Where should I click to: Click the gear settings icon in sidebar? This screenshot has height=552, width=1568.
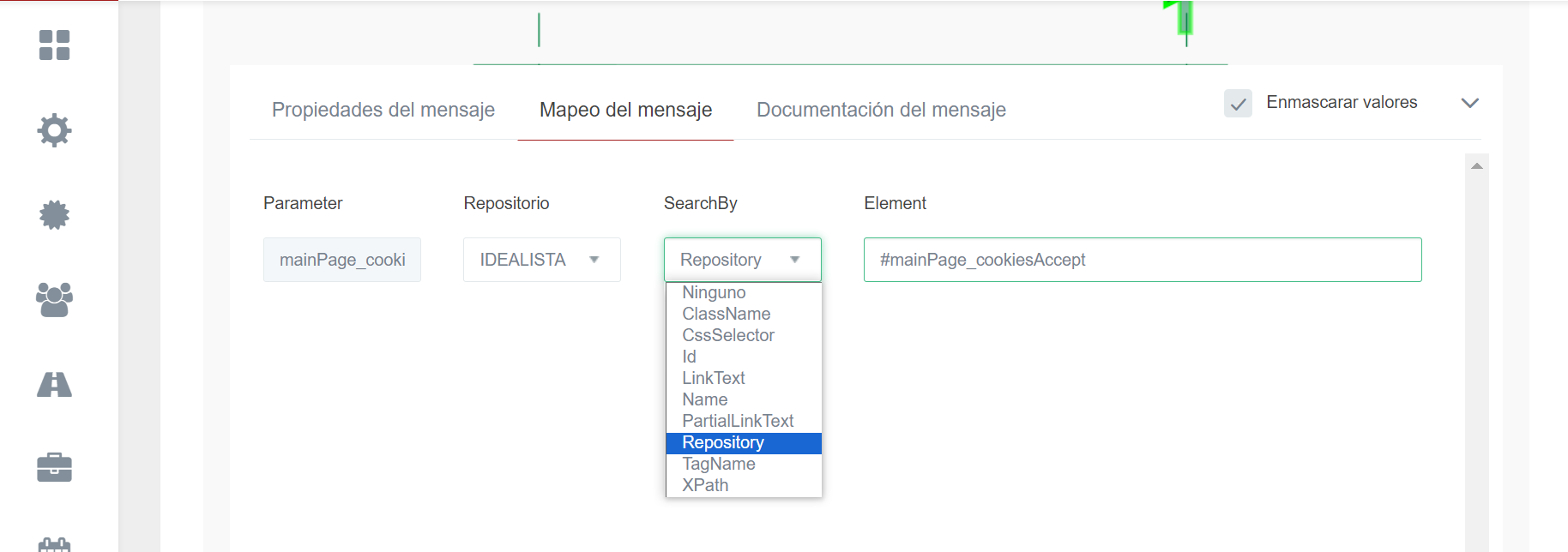pyautogui.click(x=54, y=130)
